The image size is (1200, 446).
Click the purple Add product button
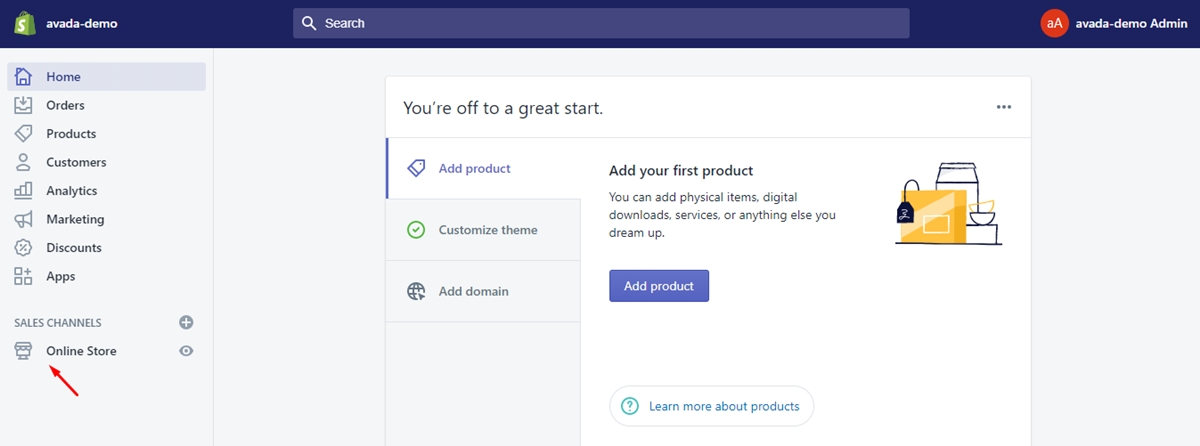(x=659, y=286)
